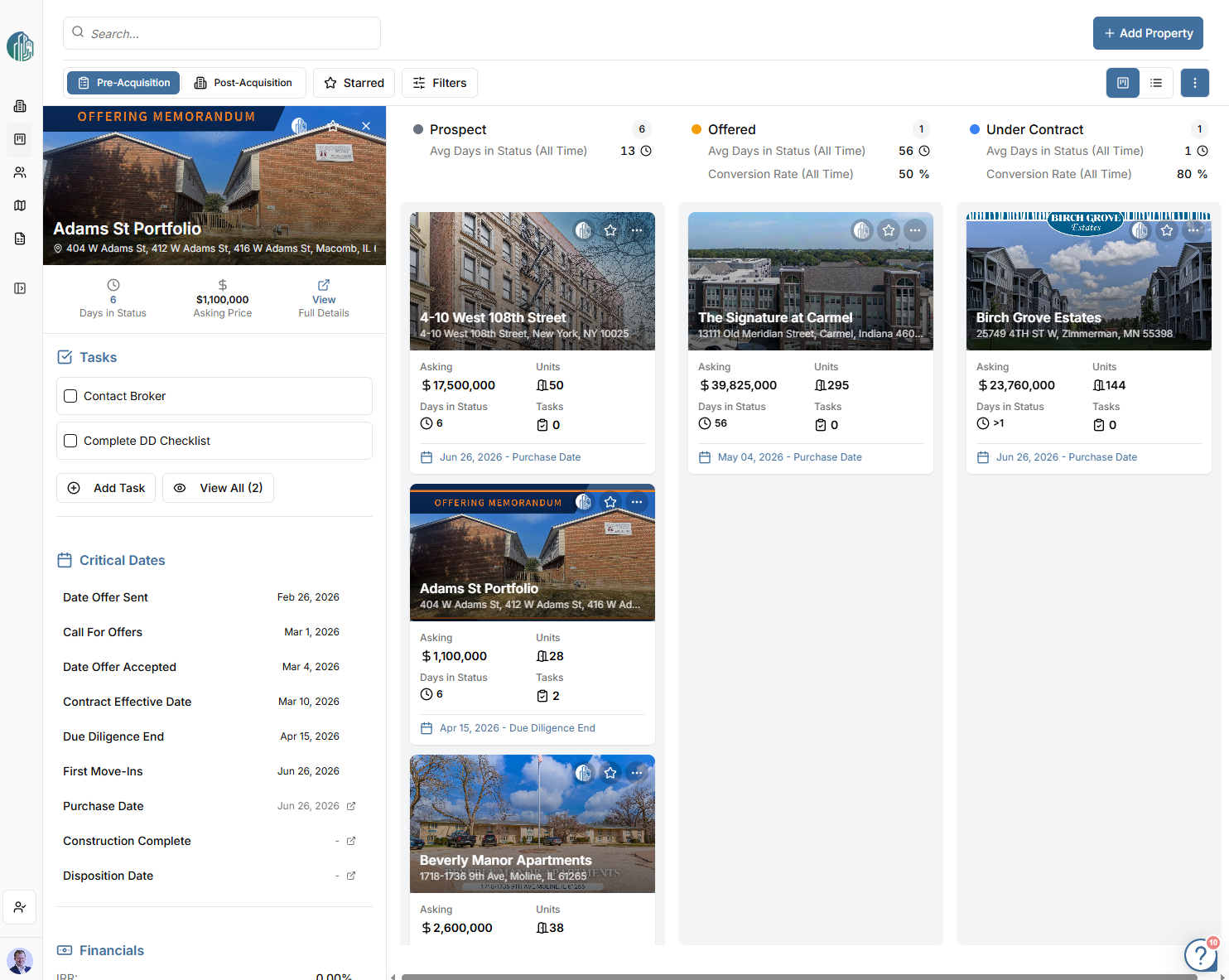Open the help question mark widget
Viewport: 1229px width, 980px height.
click(x=1200, y=955)
